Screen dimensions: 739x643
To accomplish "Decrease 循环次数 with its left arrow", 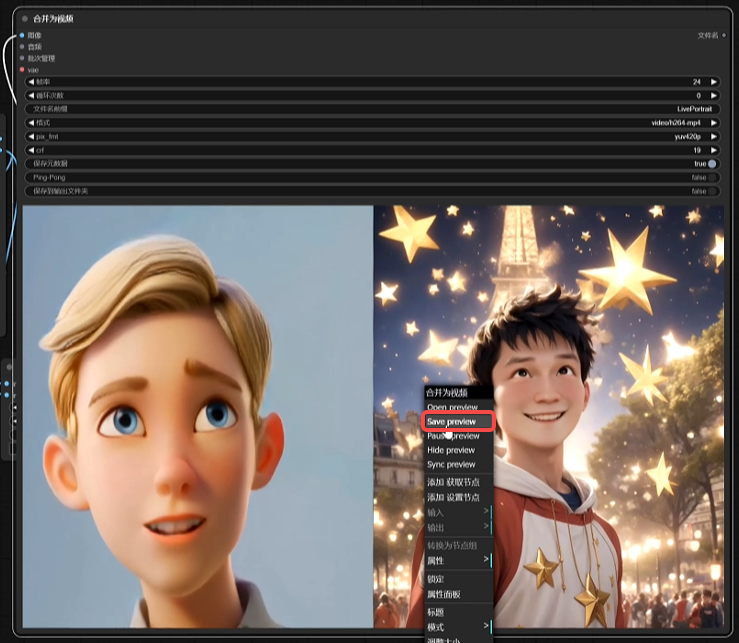I will click(x=31, y=96).
